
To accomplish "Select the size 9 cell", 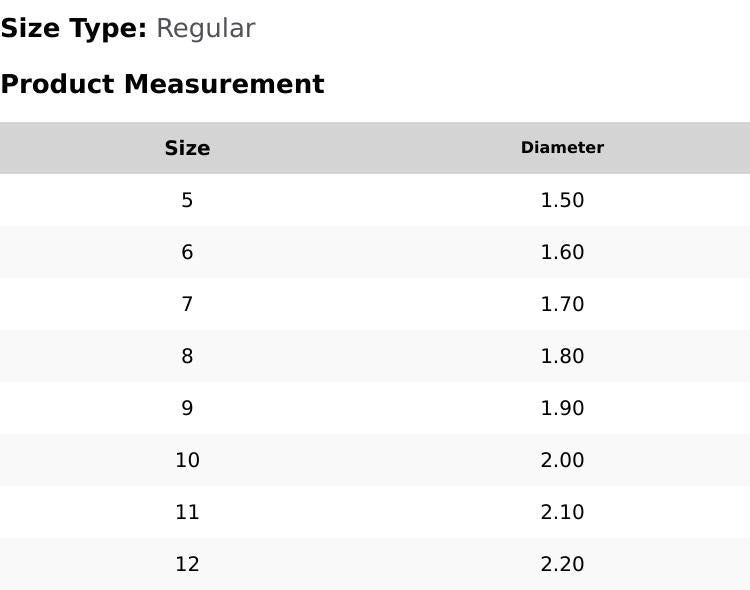I will [x=187, y=408].
